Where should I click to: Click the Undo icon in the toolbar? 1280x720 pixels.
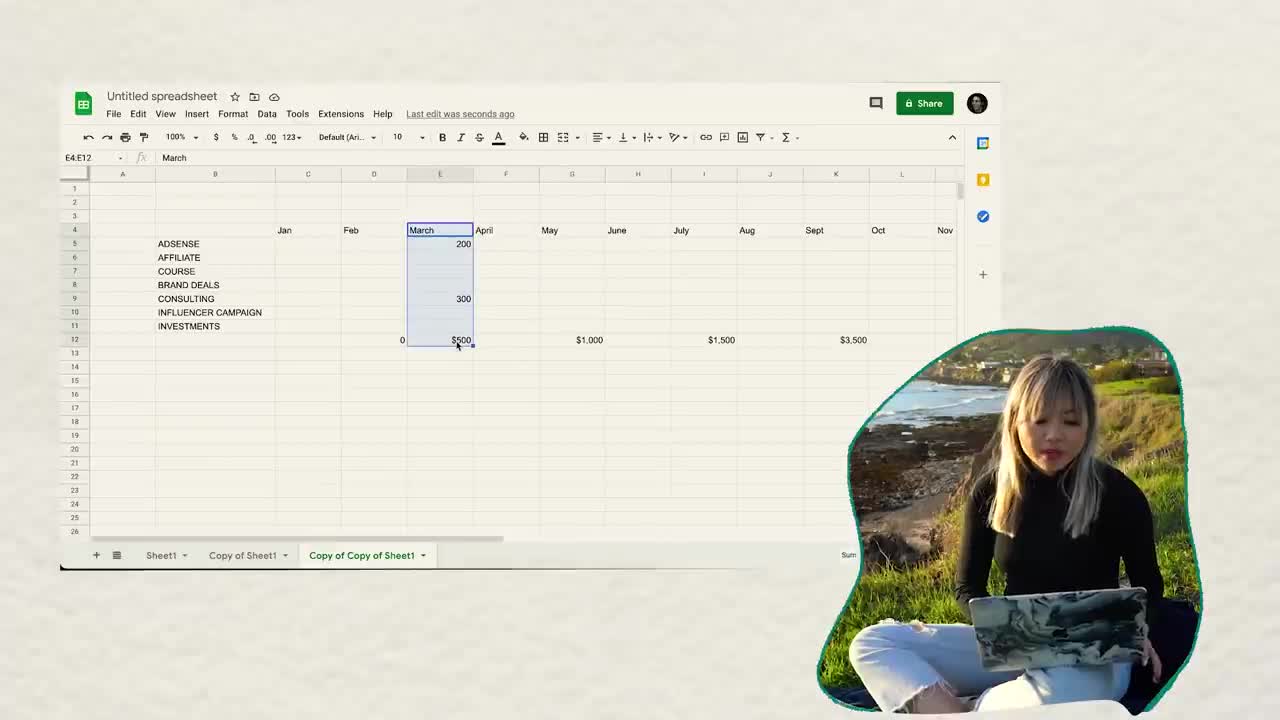(x=89, y=137)
